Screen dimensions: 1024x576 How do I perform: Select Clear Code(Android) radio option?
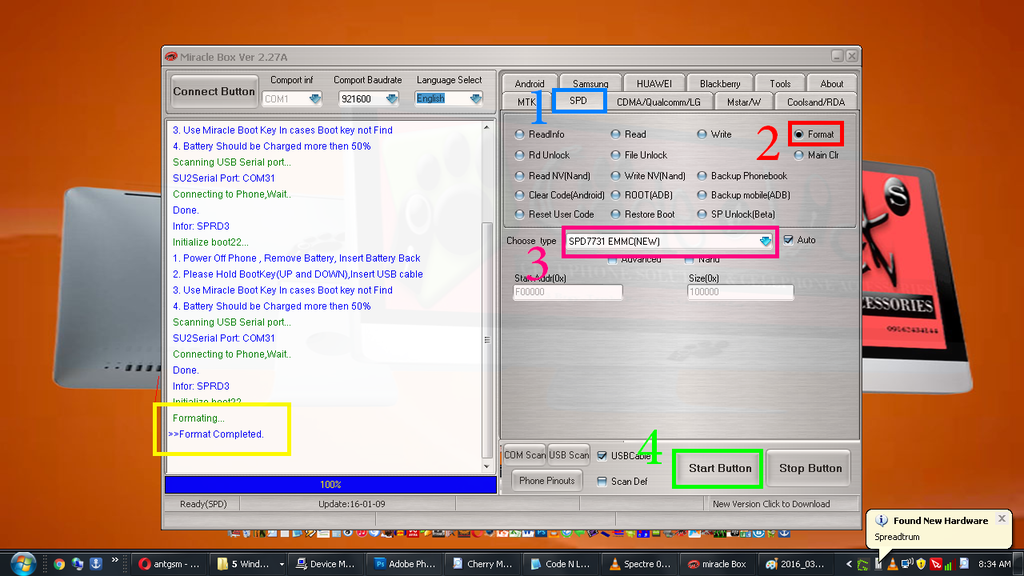coord(520,195)
